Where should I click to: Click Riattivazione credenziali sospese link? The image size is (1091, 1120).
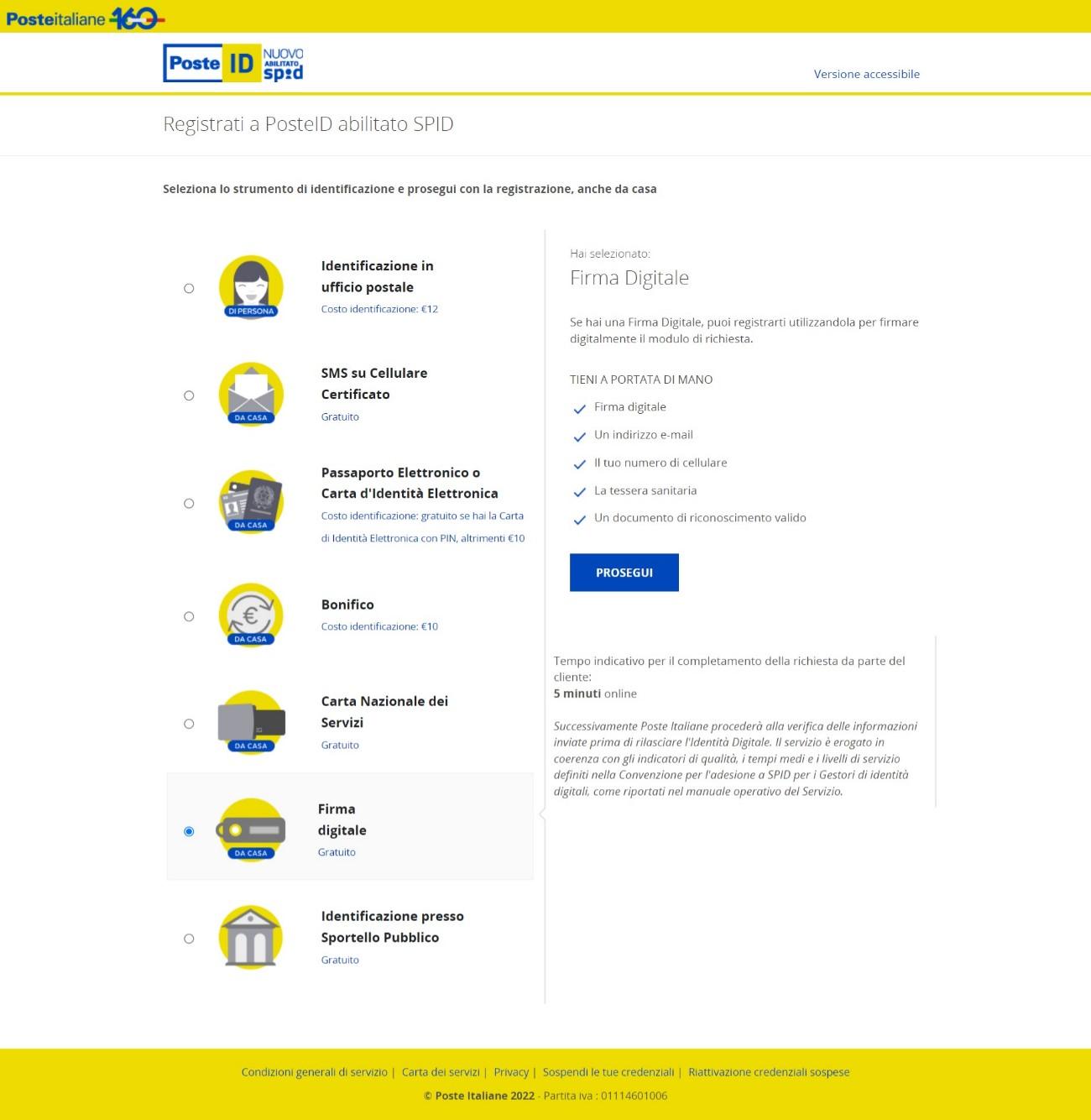click(x=769, y=1072)
